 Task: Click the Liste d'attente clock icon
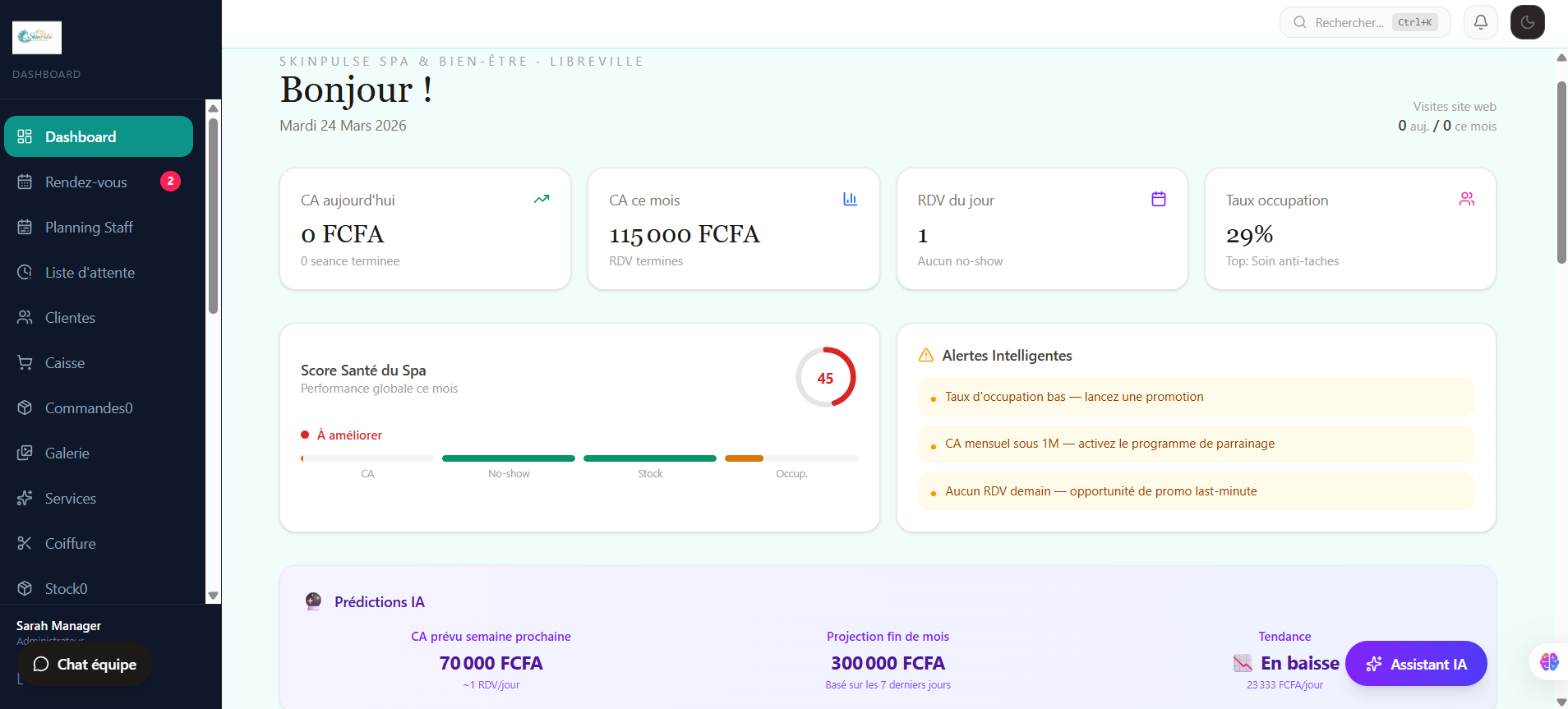tap(25, 273)
